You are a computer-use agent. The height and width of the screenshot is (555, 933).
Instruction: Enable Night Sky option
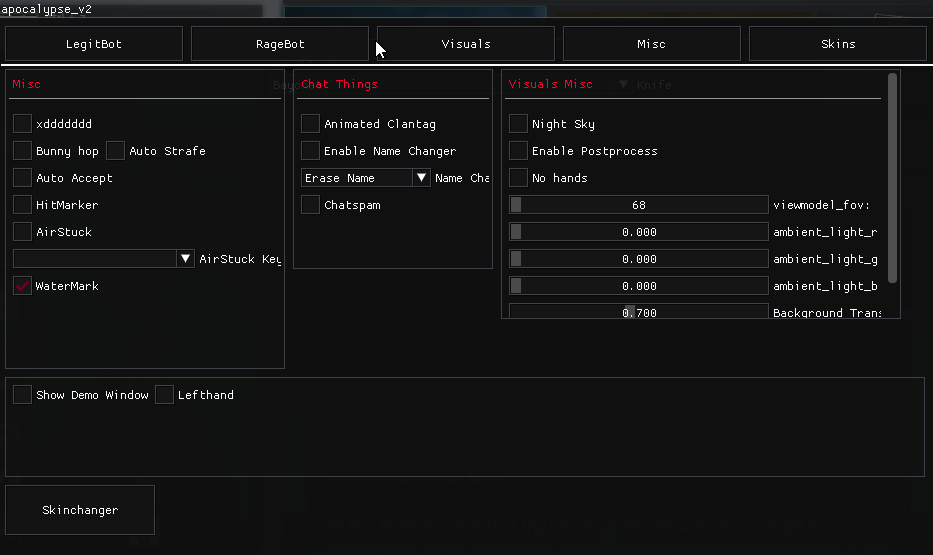click(x=518, y=124)
